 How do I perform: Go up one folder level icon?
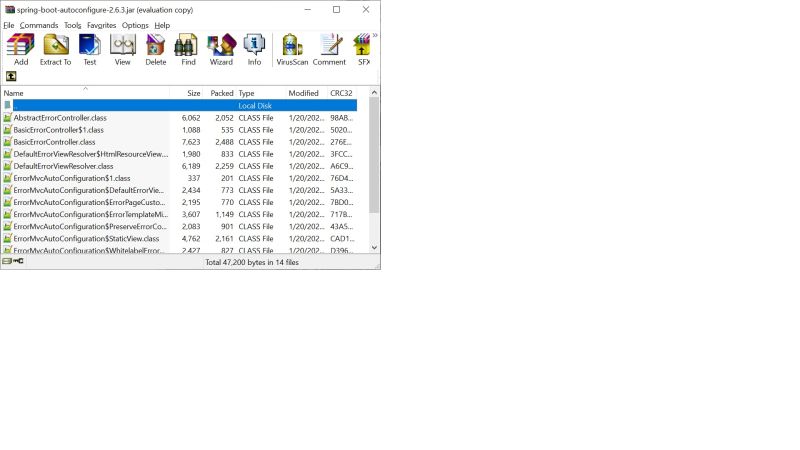click(11, 76)
